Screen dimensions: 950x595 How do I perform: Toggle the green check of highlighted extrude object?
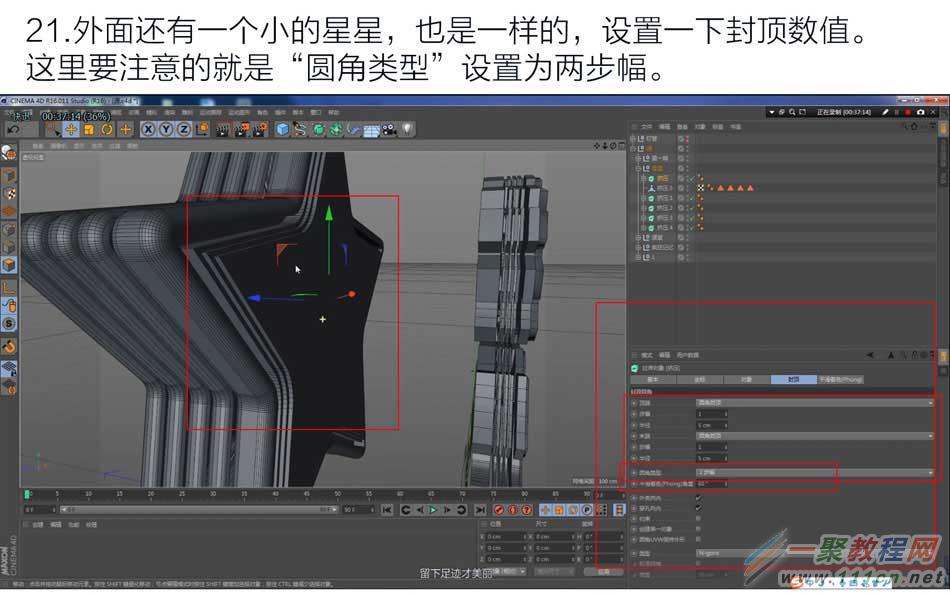(691, 178)
